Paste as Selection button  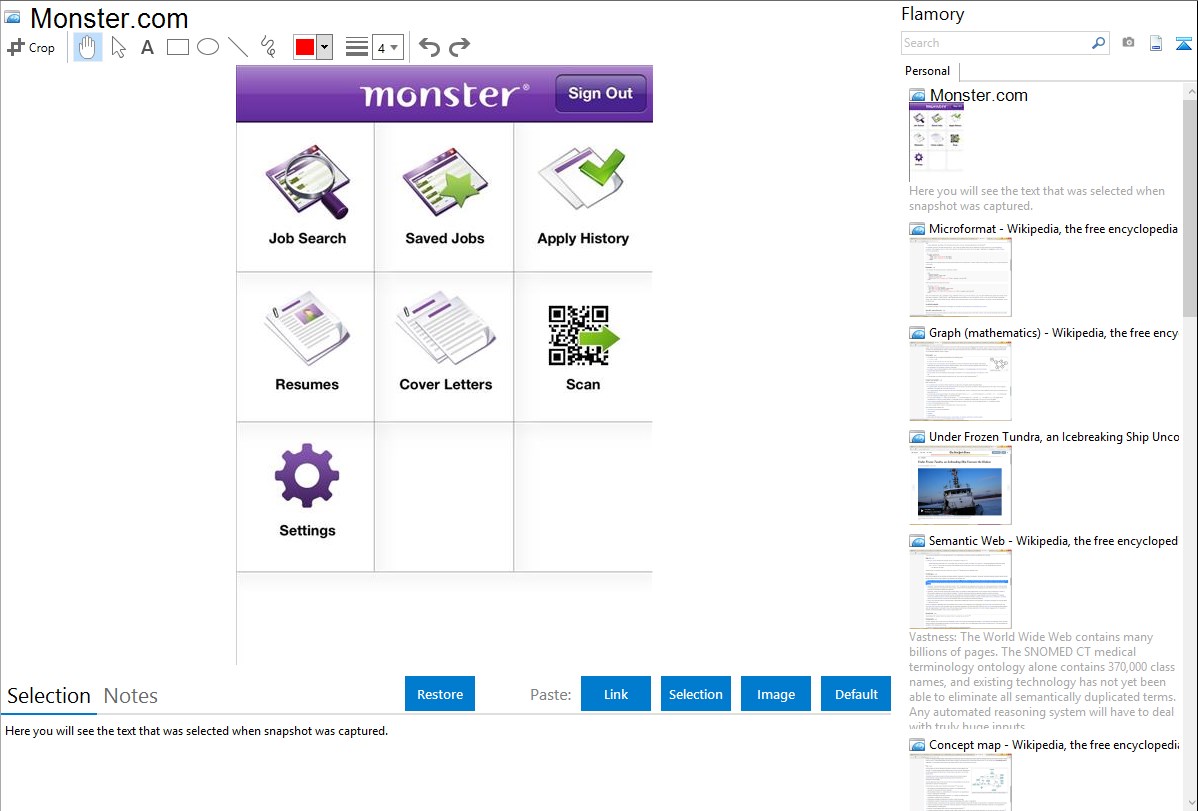(x=695, y=694)
